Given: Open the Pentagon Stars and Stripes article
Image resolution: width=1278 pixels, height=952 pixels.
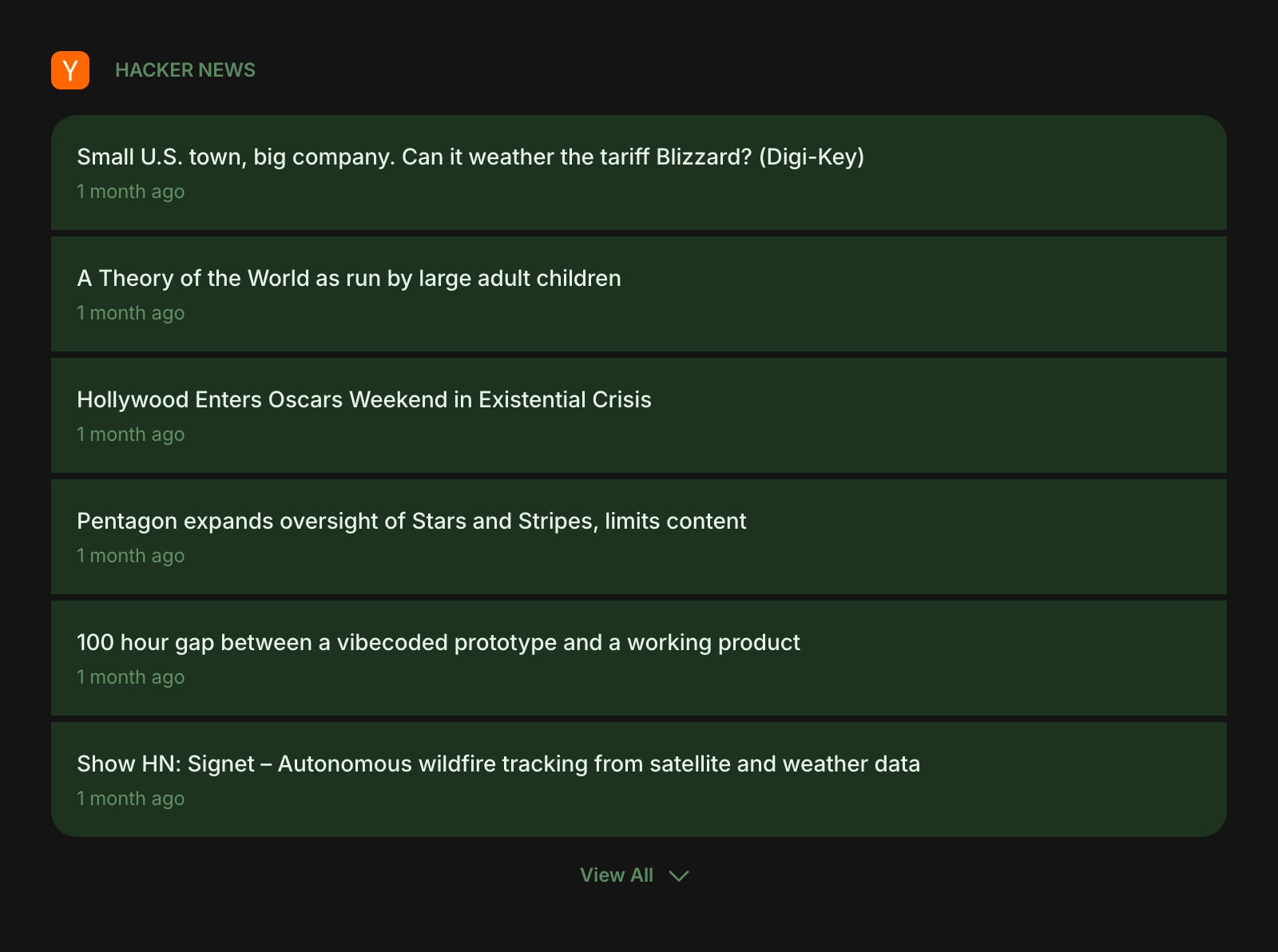Looking at the screenshot, I should [411, 521].
